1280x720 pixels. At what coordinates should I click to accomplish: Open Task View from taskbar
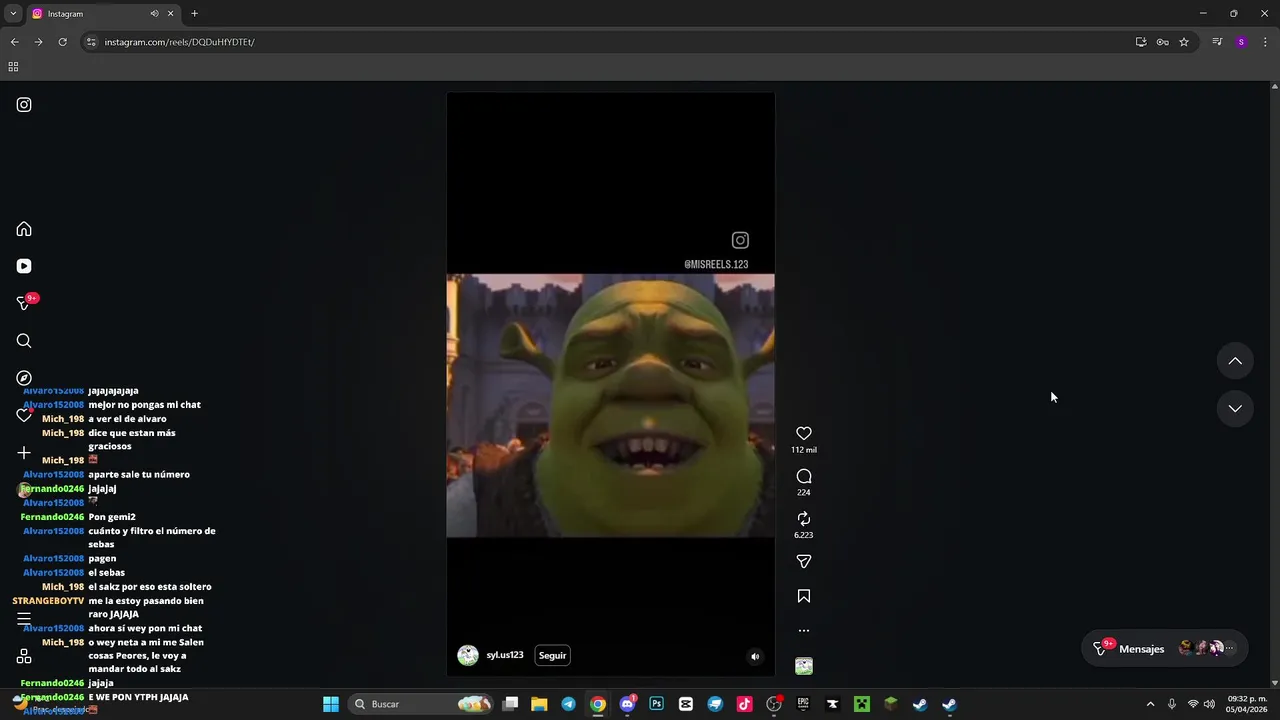point(510,704)
